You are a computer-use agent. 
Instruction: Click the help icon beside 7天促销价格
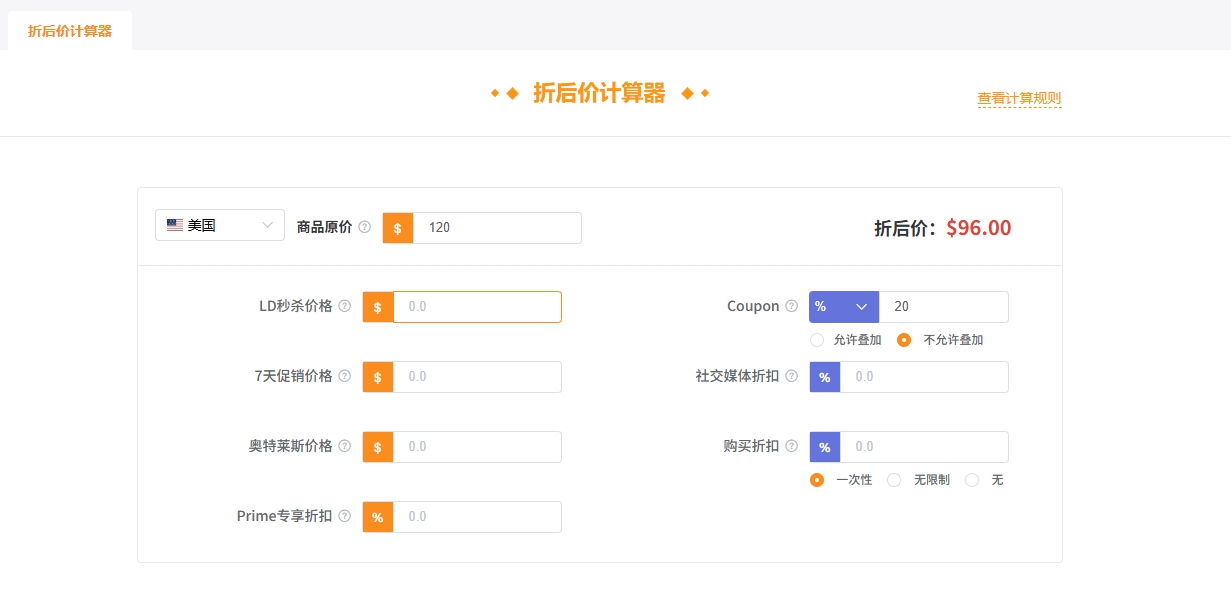(x=345, y=376)
